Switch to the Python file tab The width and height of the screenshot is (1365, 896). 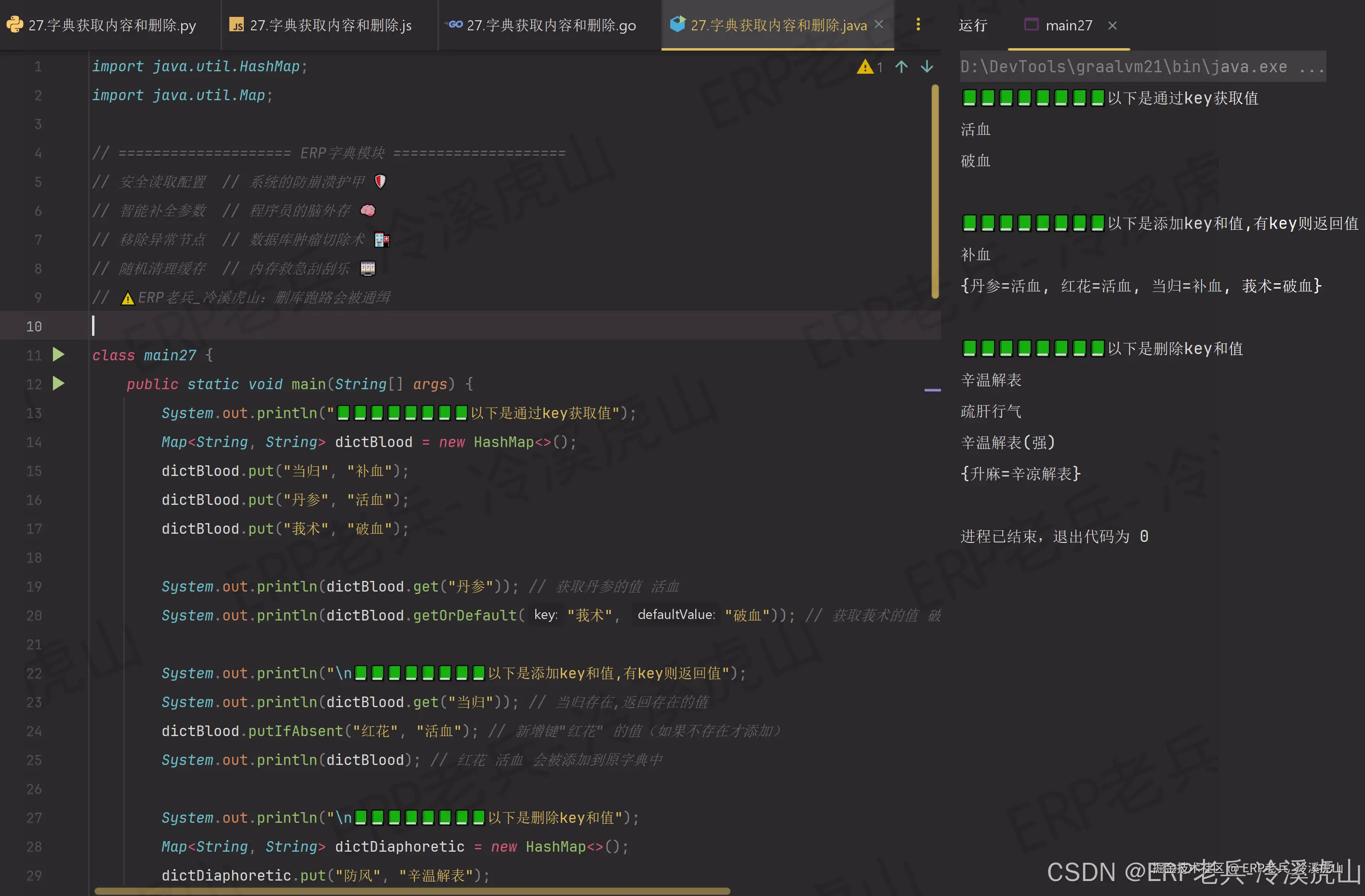tap(112, 25)
